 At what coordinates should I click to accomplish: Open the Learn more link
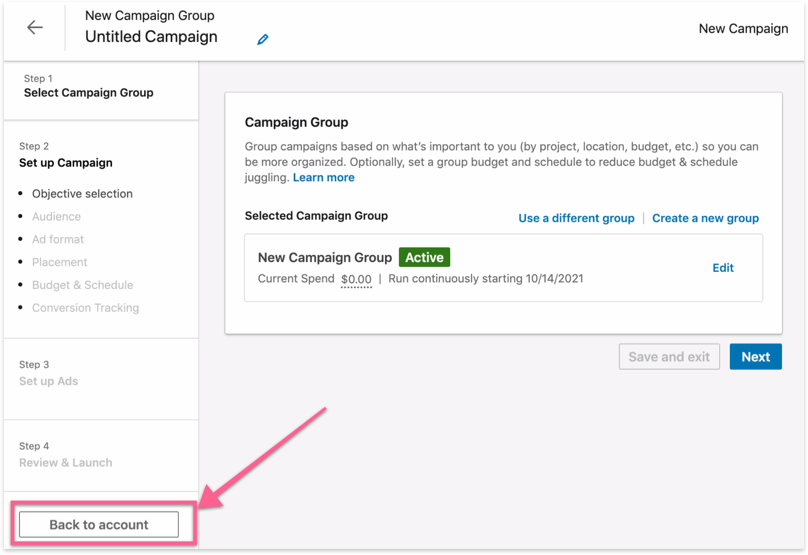pos(323,177)
